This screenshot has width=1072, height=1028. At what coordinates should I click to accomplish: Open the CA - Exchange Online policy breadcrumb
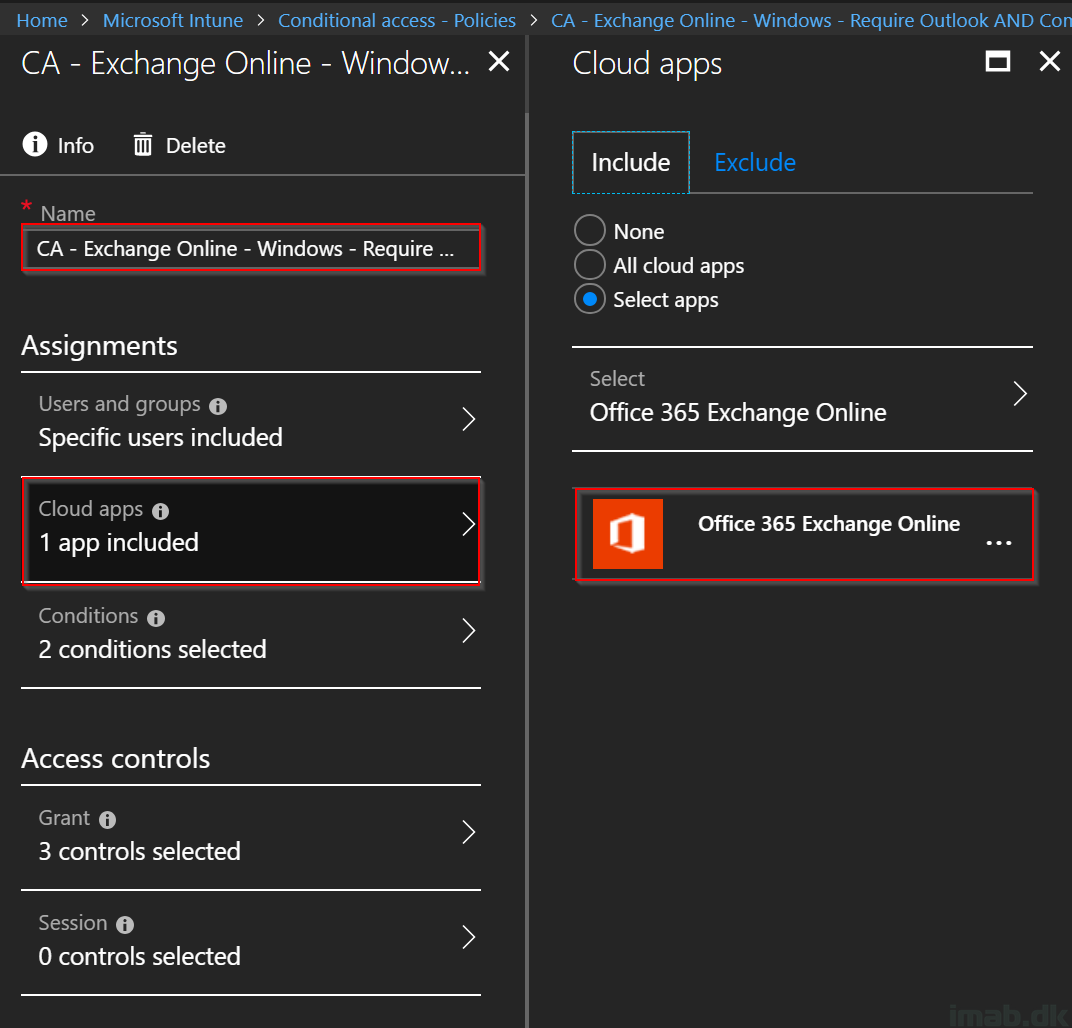[x=812, y=21]
